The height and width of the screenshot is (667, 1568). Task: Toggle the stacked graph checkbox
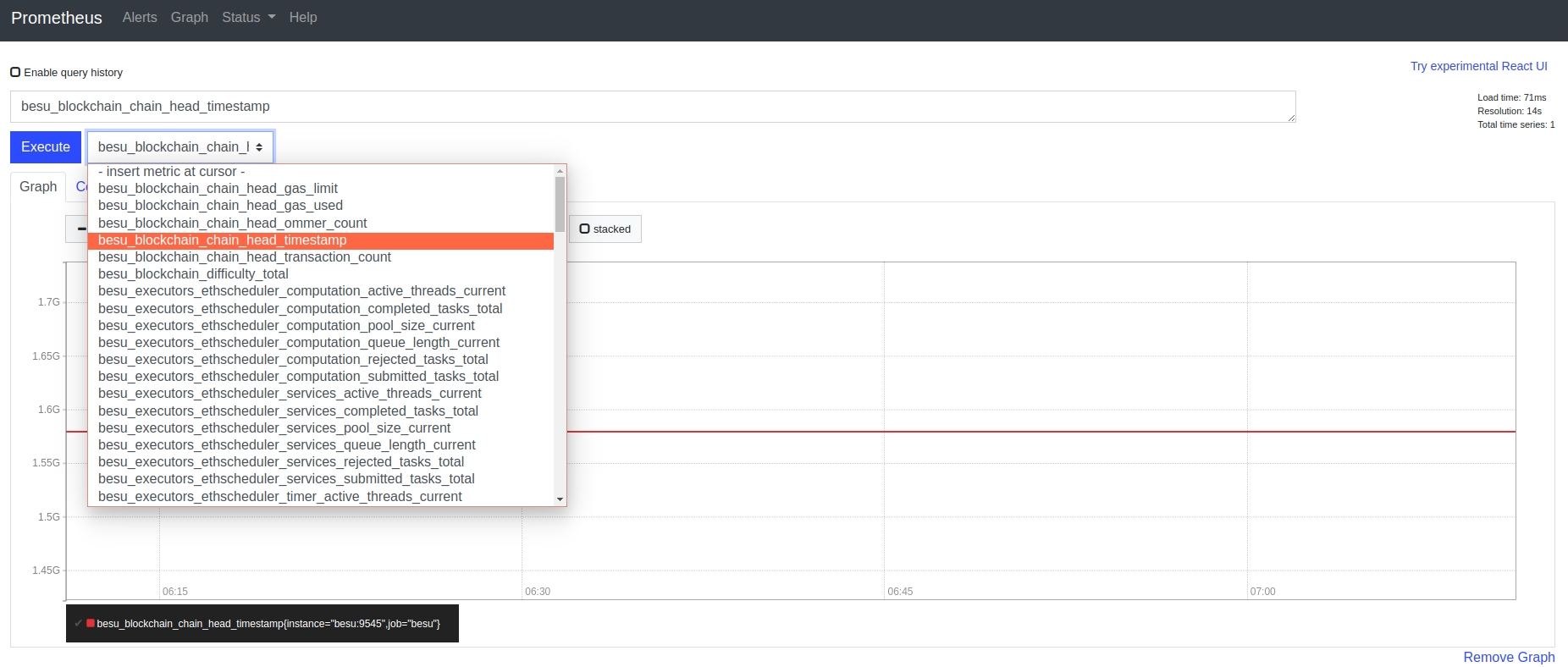pyautogui.click(x=584, y=229)
